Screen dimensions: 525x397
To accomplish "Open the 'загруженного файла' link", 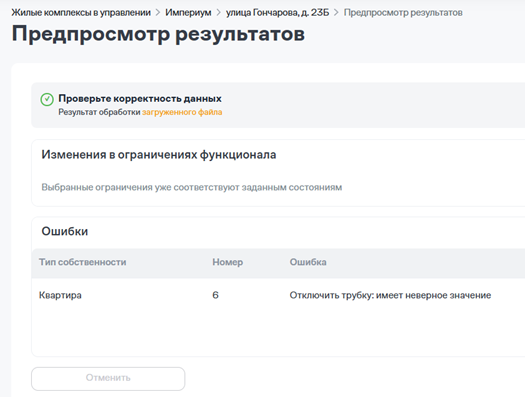I will [x=182, y=112].
